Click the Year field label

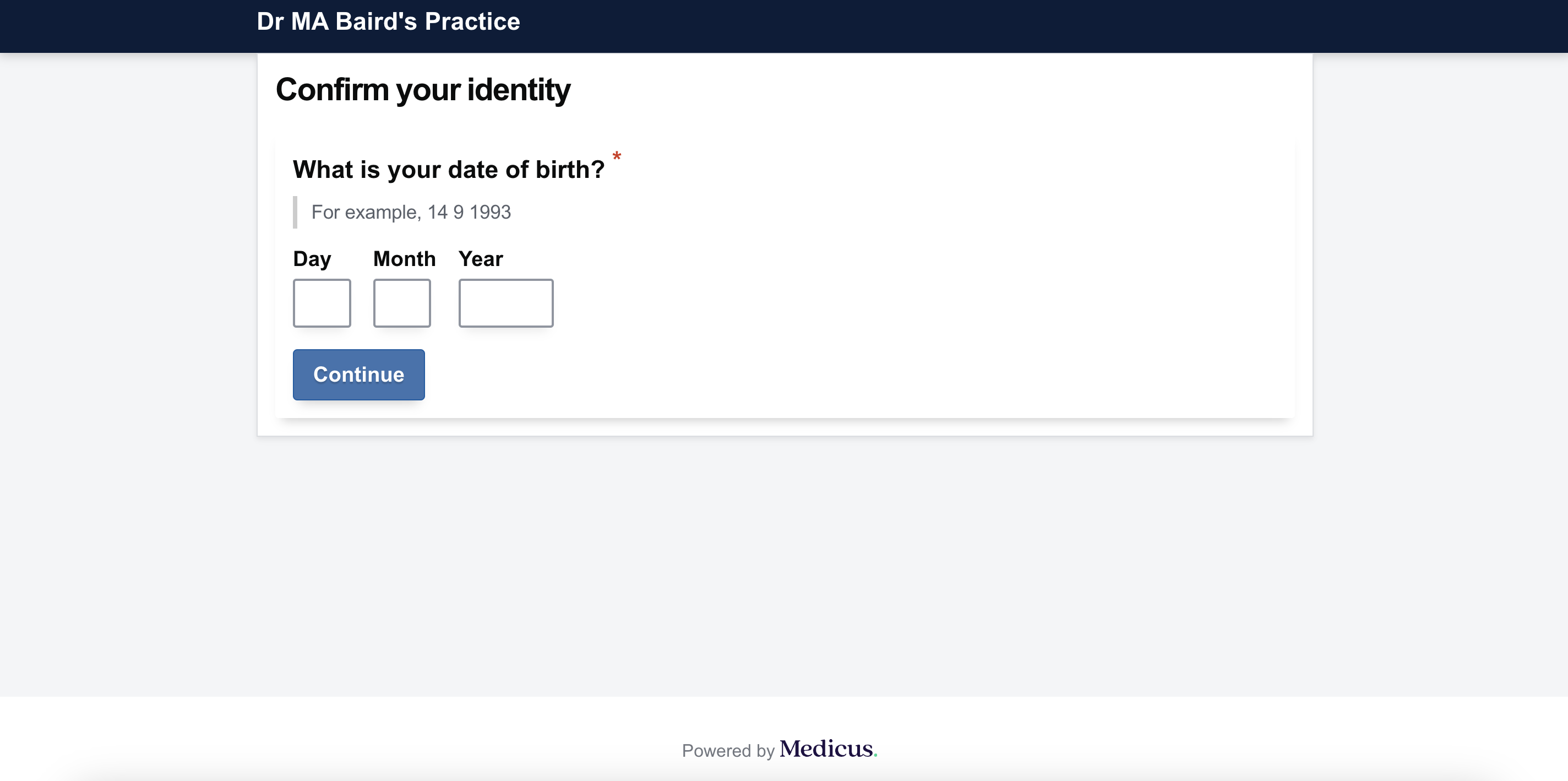[x=480, y=259]
